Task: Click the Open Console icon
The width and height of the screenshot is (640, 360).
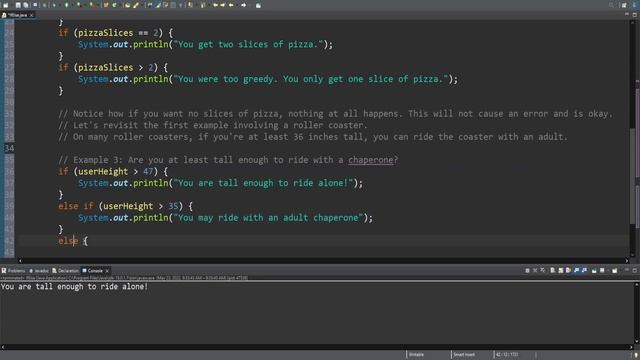Action: (x=614, y=270)
